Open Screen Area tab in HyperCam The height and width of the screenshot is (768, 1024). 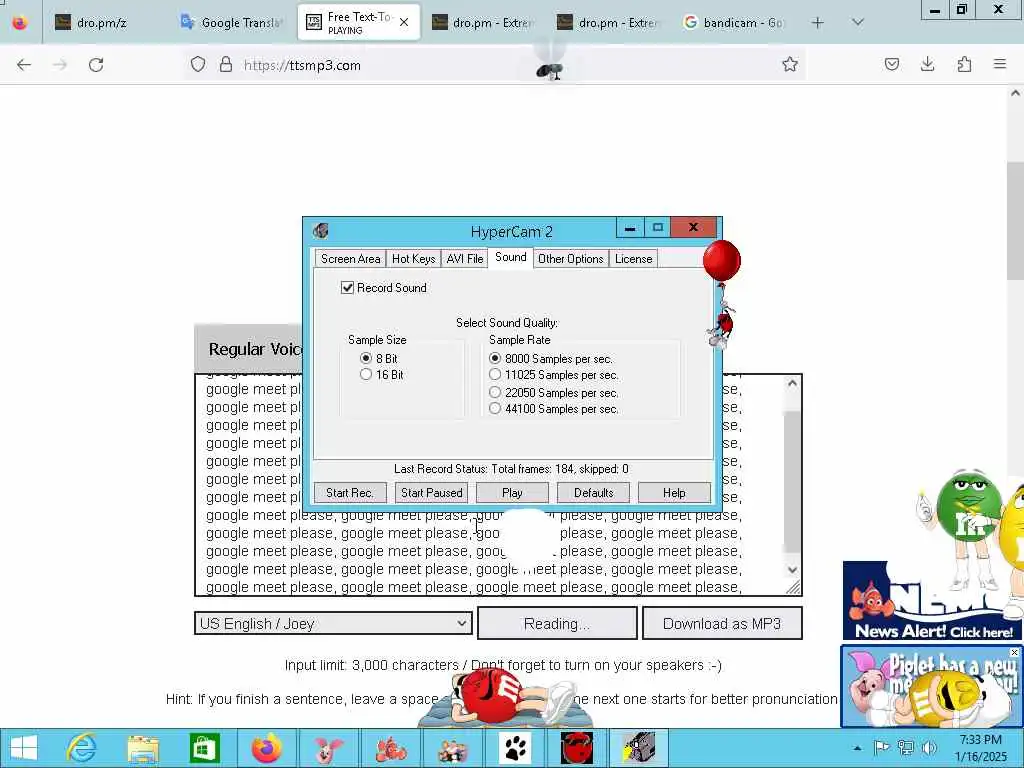[x=350, y=259]
